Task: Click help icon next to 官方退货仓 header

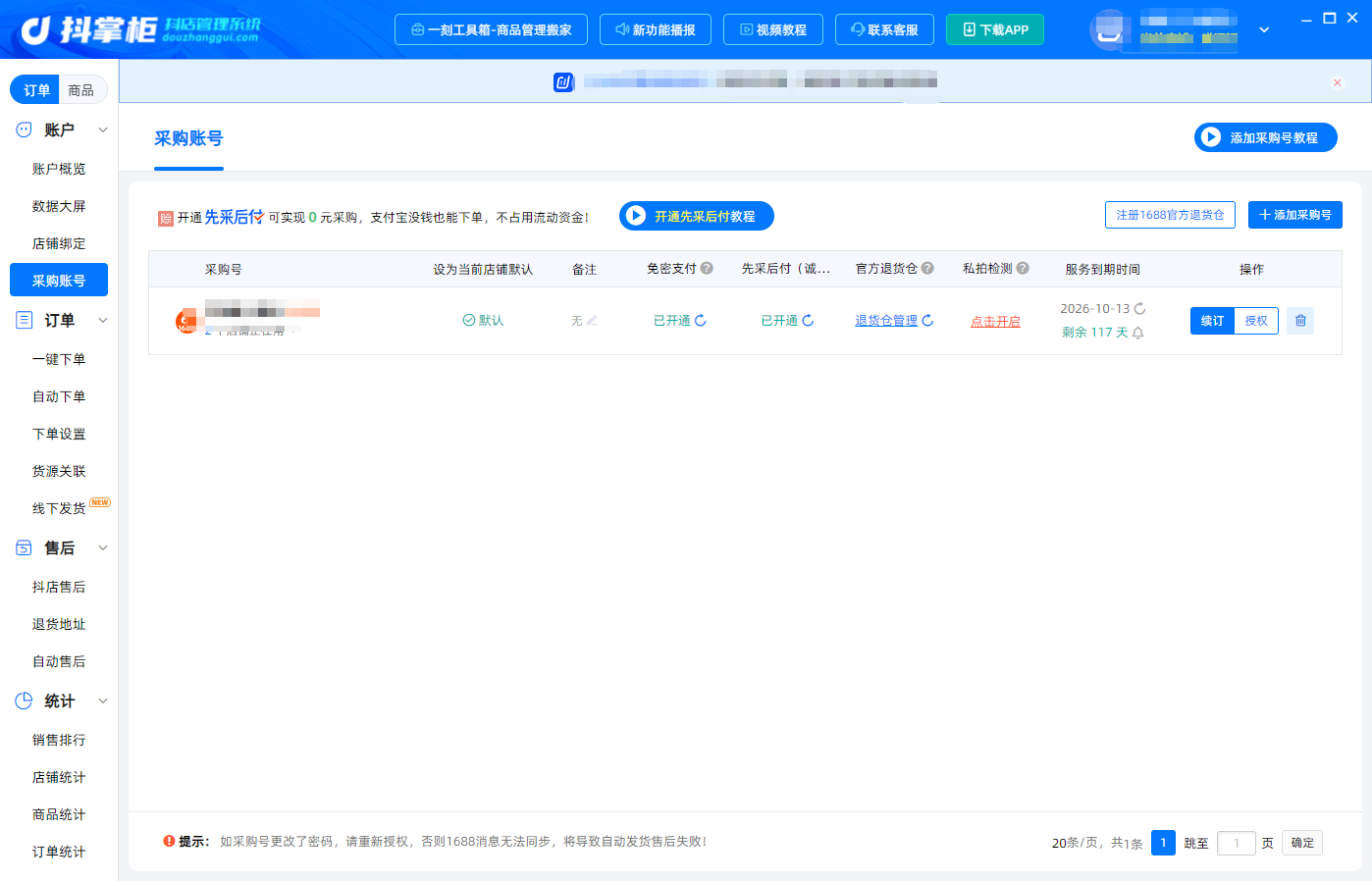Action: coord(927,268)
